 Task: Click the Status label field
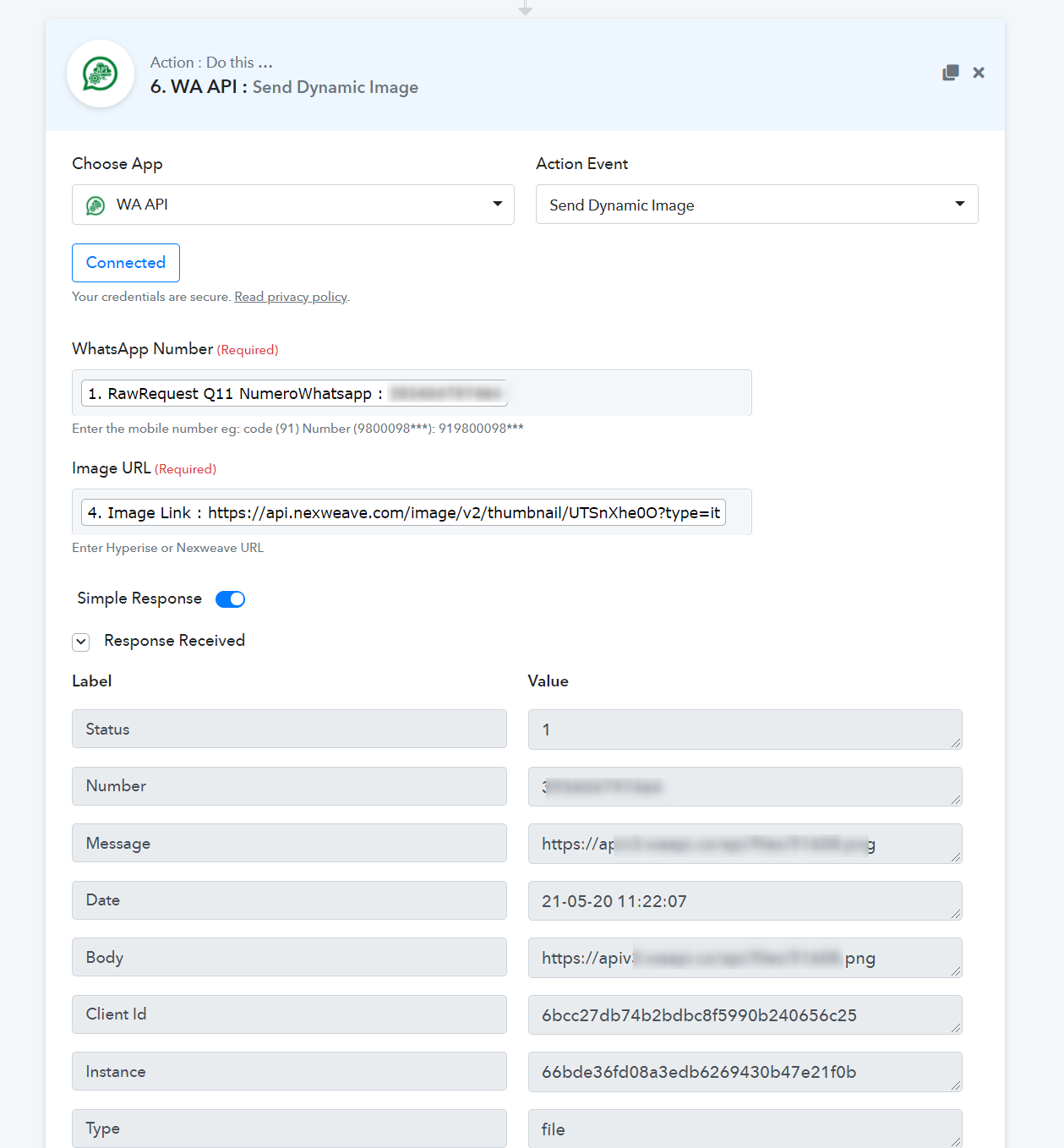[x=289, y=729]
